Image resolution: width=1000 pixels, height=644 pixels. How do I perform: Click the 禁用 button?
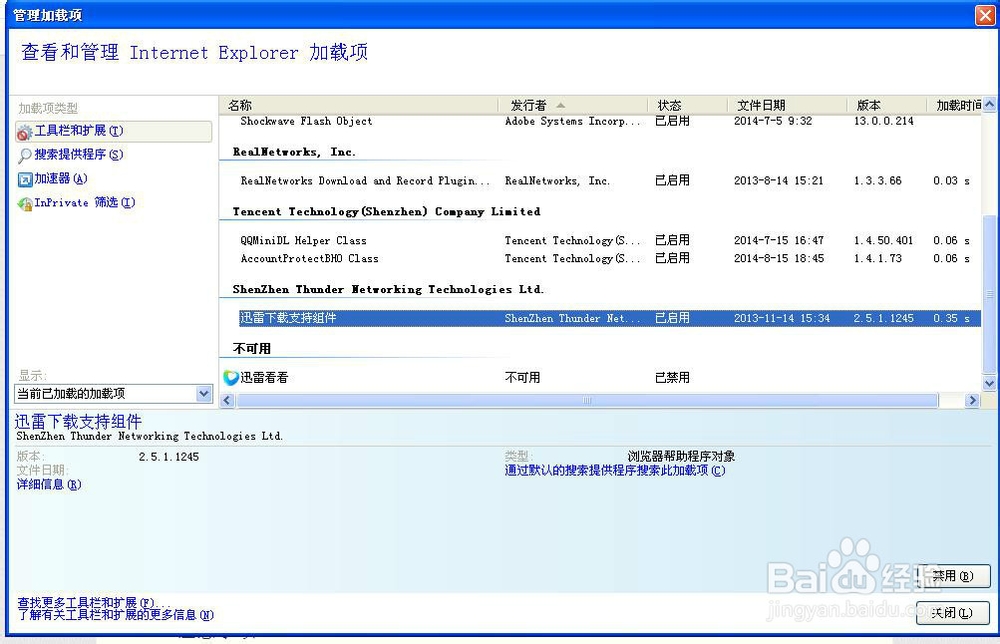click(953, 576)
